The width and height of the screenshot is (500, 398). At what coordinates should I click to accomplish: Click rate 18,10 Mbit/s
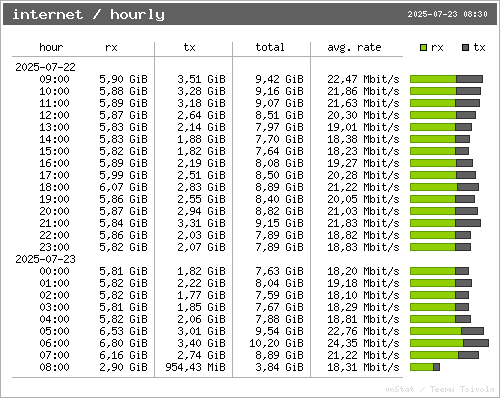(363, 295)
